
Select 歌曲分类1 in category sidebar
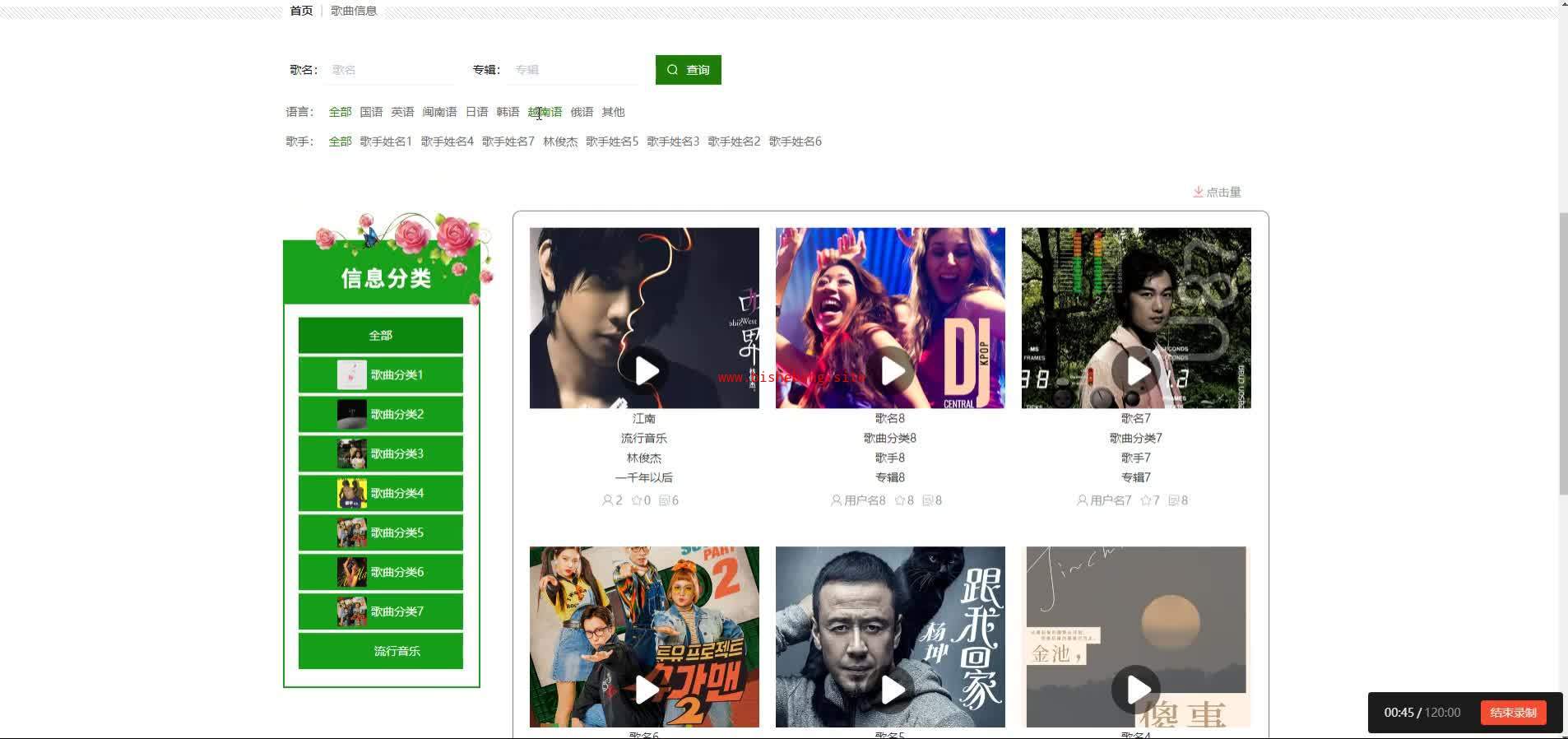[381, 374]
